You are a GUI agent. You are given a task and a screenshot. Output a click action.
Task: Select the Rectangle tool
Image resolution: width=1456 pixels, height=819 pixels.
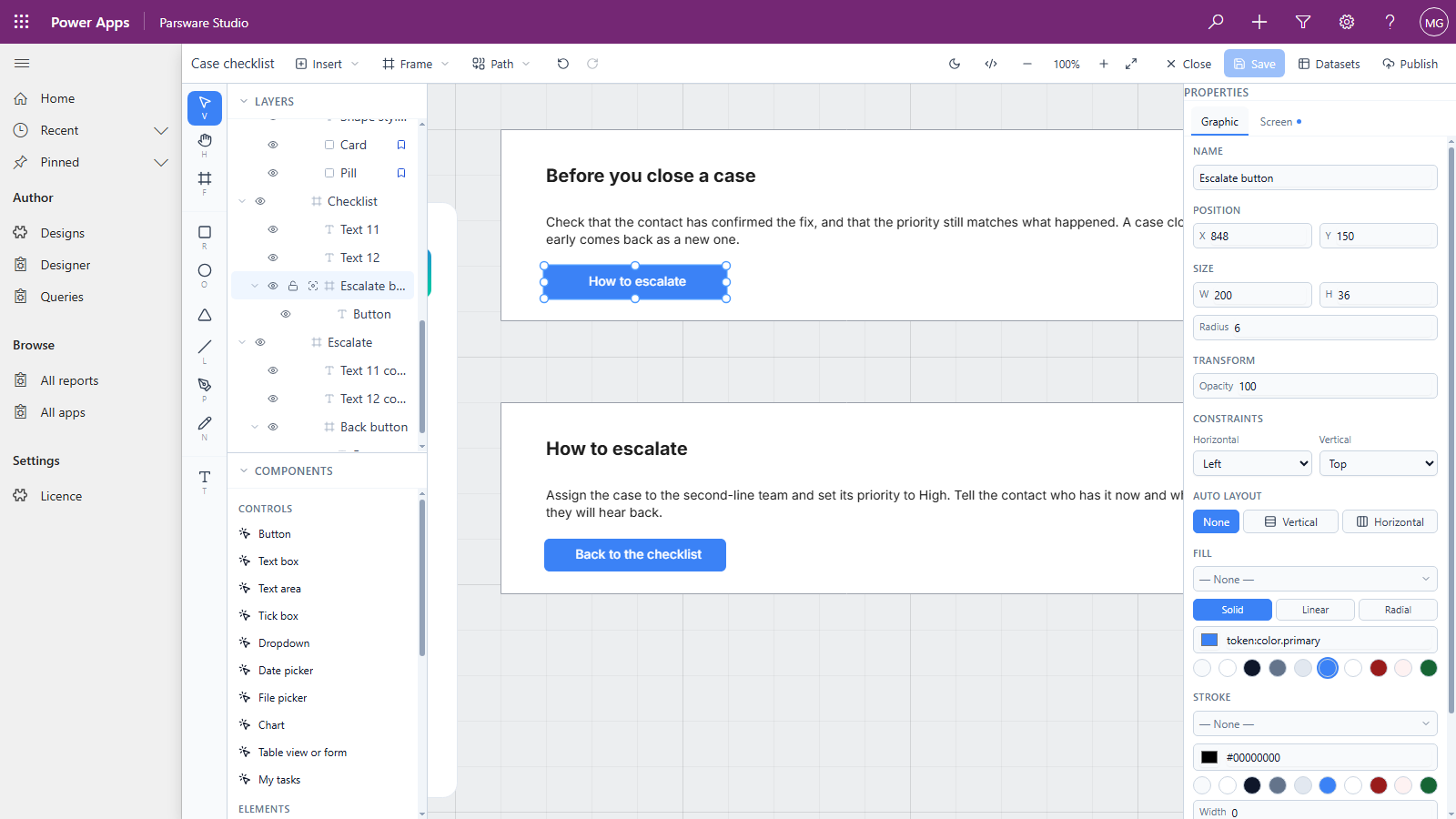click(205, 237)
